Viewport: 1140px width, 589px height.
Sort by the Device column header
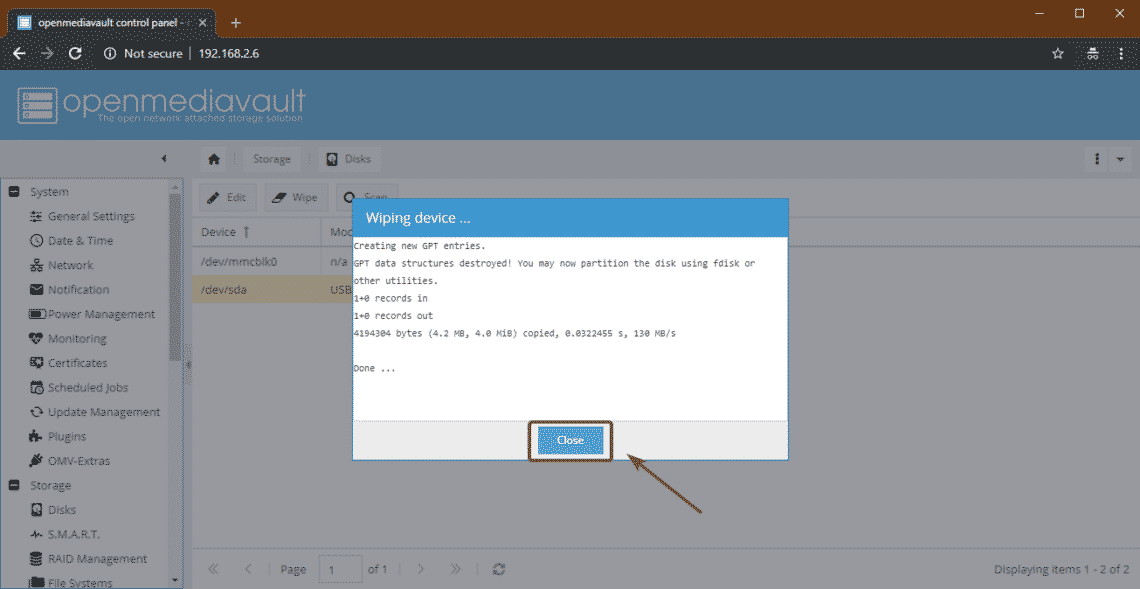pyautogui.click(x=257, y=232)
